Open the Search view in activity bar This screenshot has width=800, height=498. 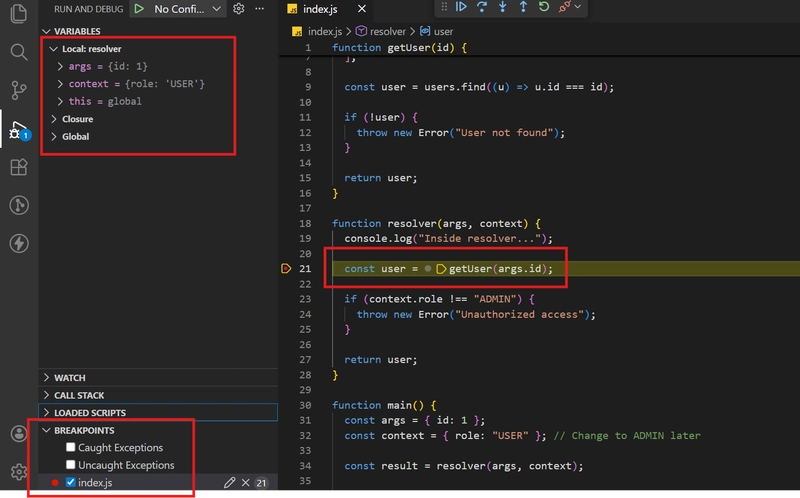[19, 52]
